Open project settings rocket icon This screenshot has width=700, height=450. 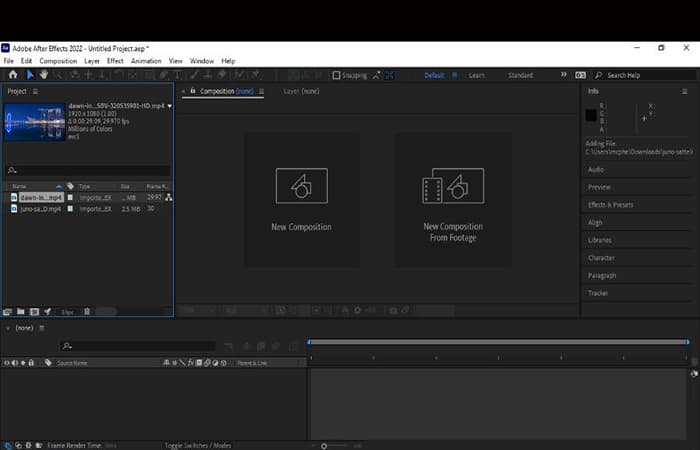pos(47,311)
